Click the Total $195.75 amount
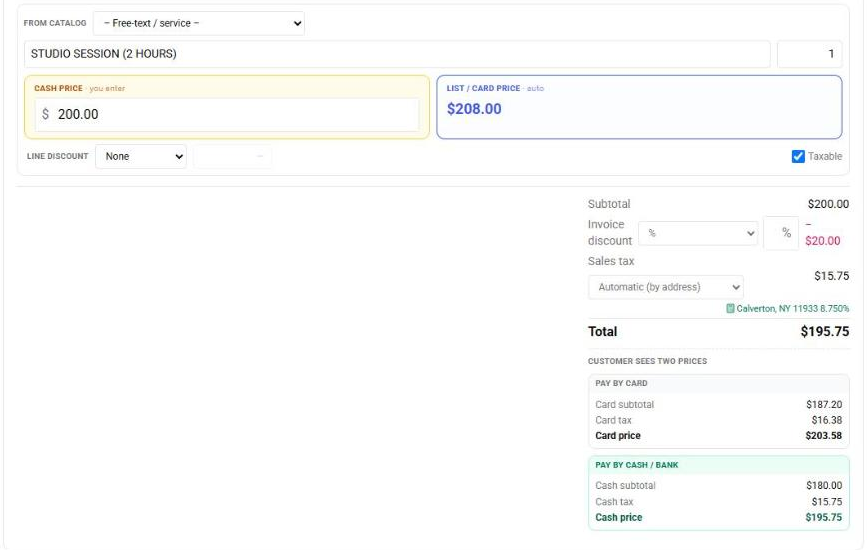The height and width of the screenshot is (550, 867). 824,331
